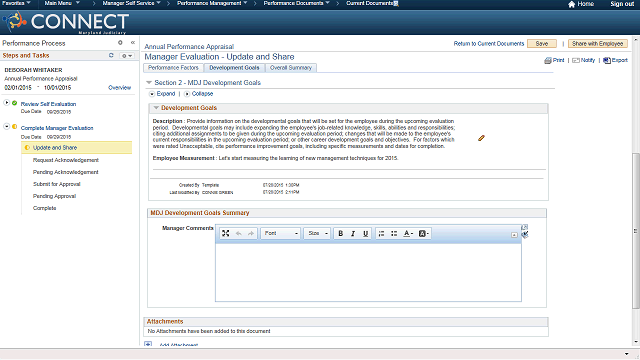Image resolution: width=640 pixels, height=360 pixels.
Task: Insert a numbered list
Action: 381,233
